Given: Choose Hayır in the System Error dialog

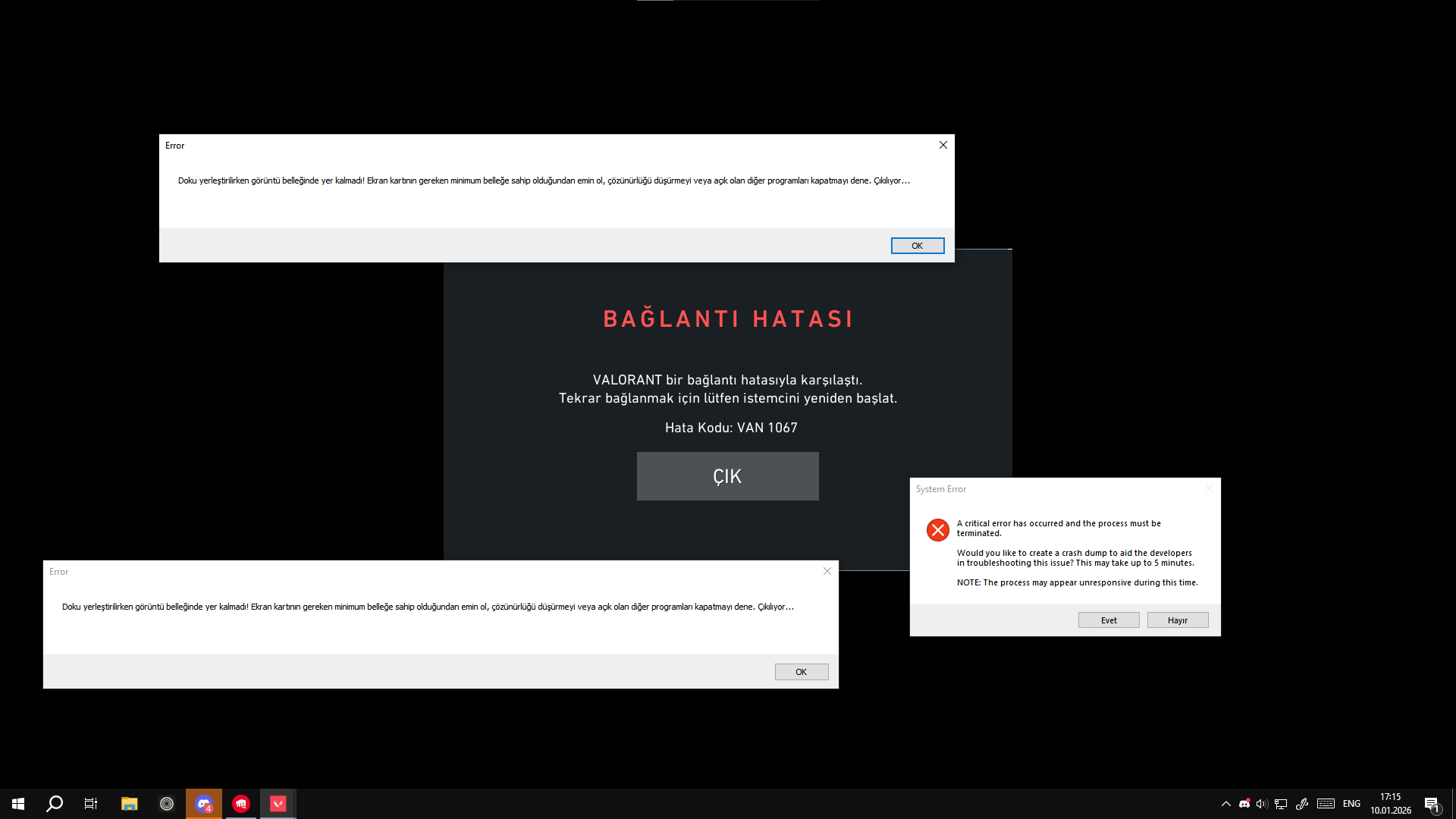Looking at the screenshot, I should [x=1178, y=620].
